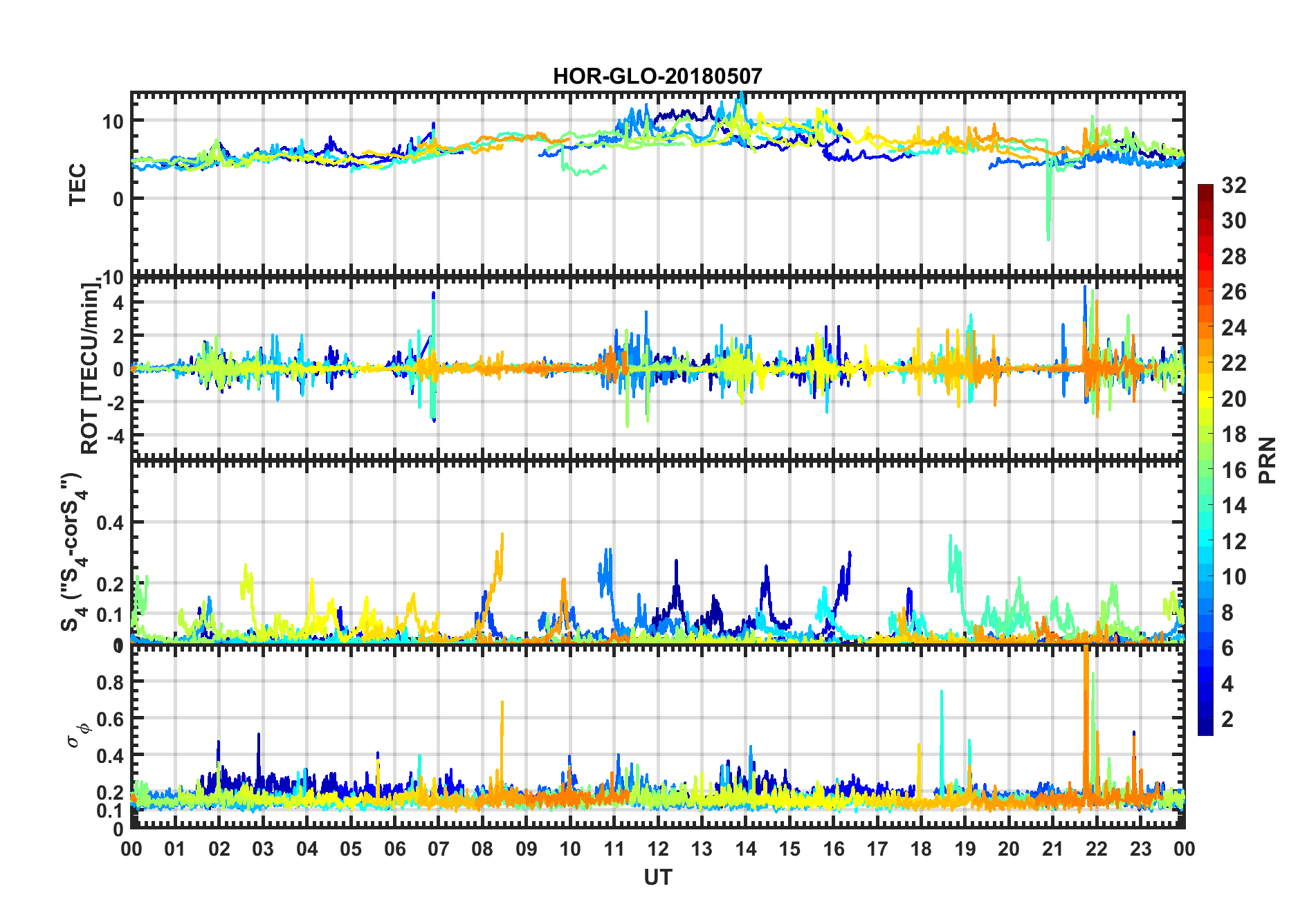Click inside the S4 plot panel
The width and height of the screenshot is (1316, 920).
657,552
